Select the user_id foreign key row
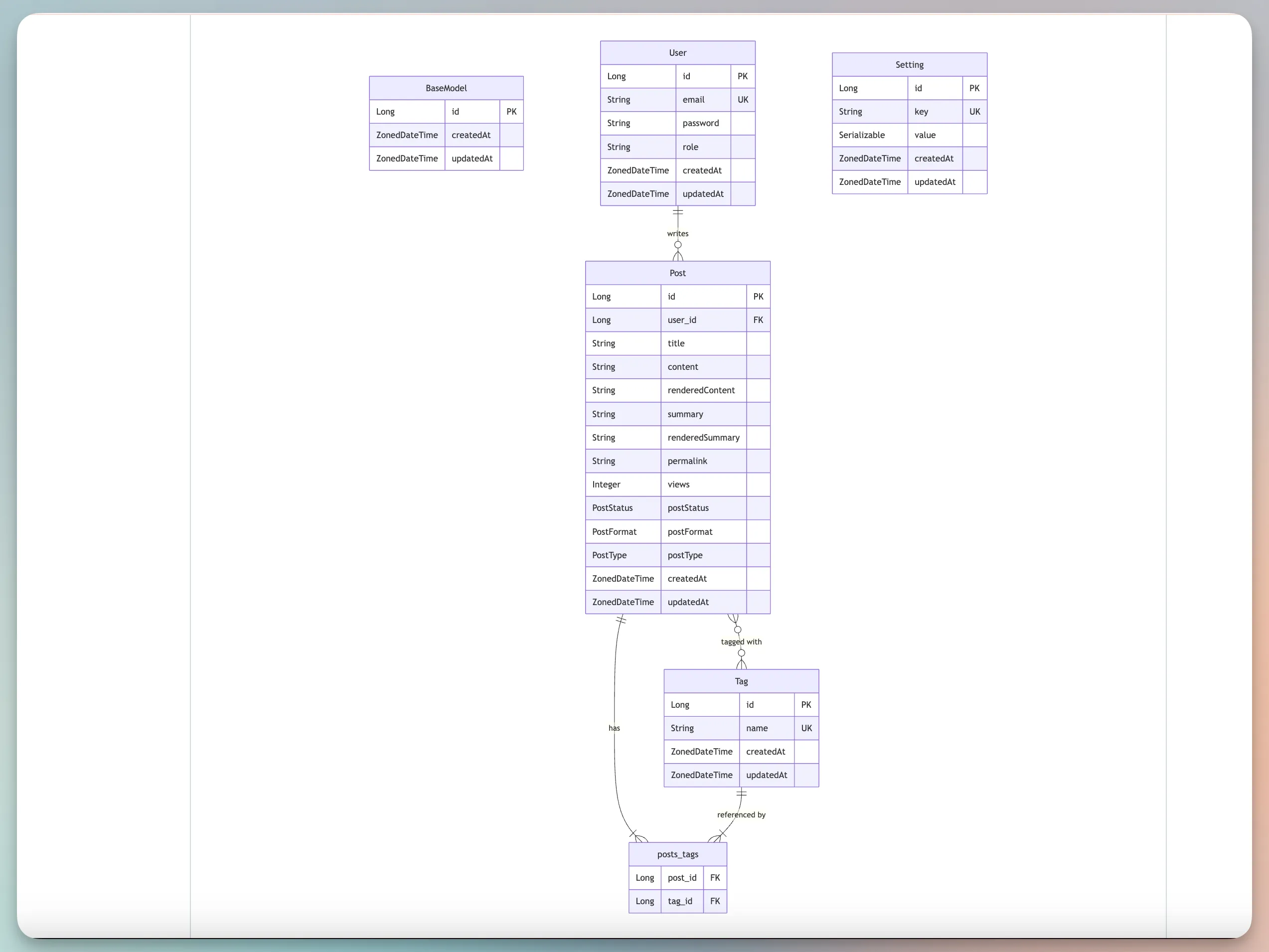 pyautogui.click(x=681, y=319)
